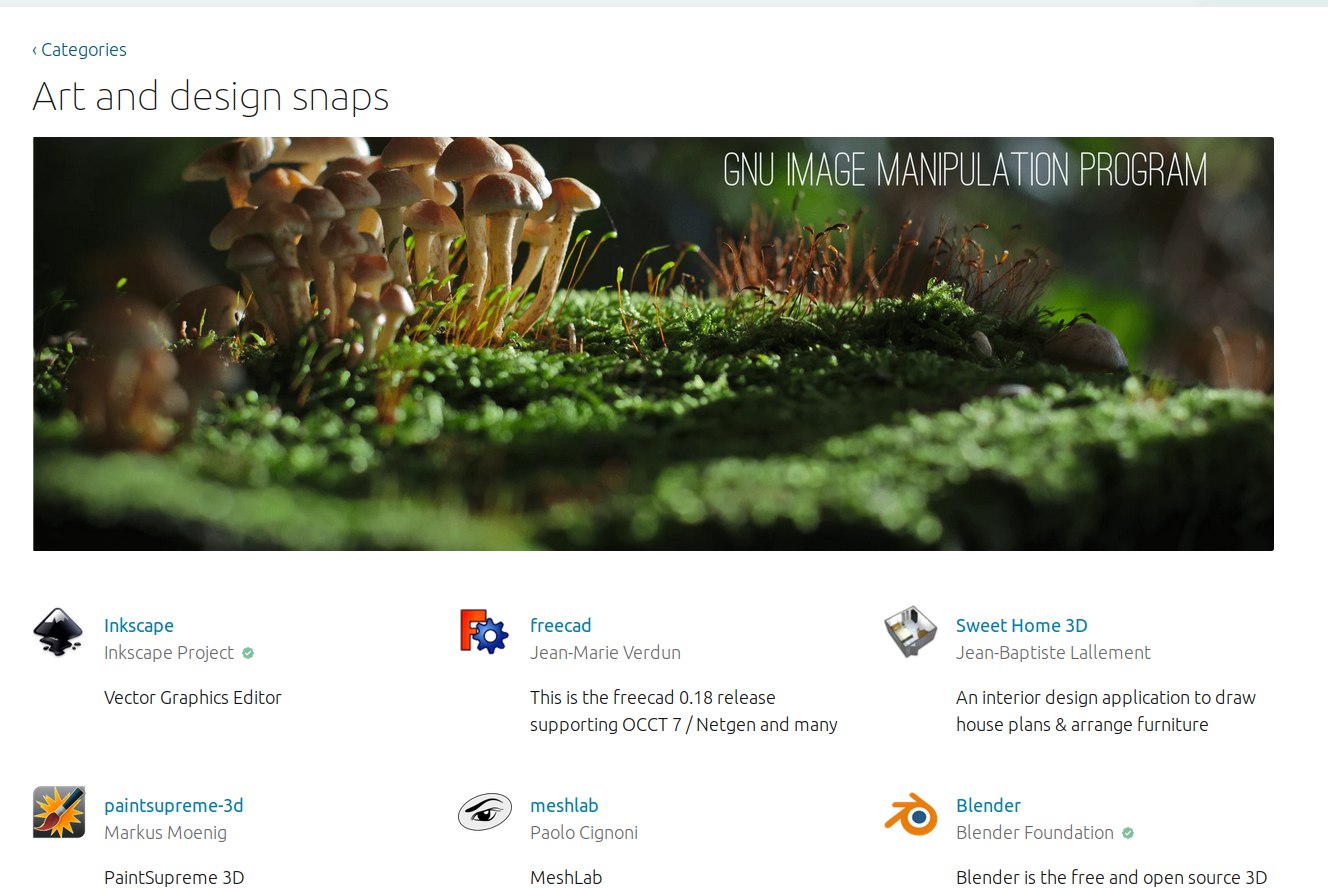Click the Markus Moenig publisher name
Screen dimensions: 1328x888
pos(165,832)
